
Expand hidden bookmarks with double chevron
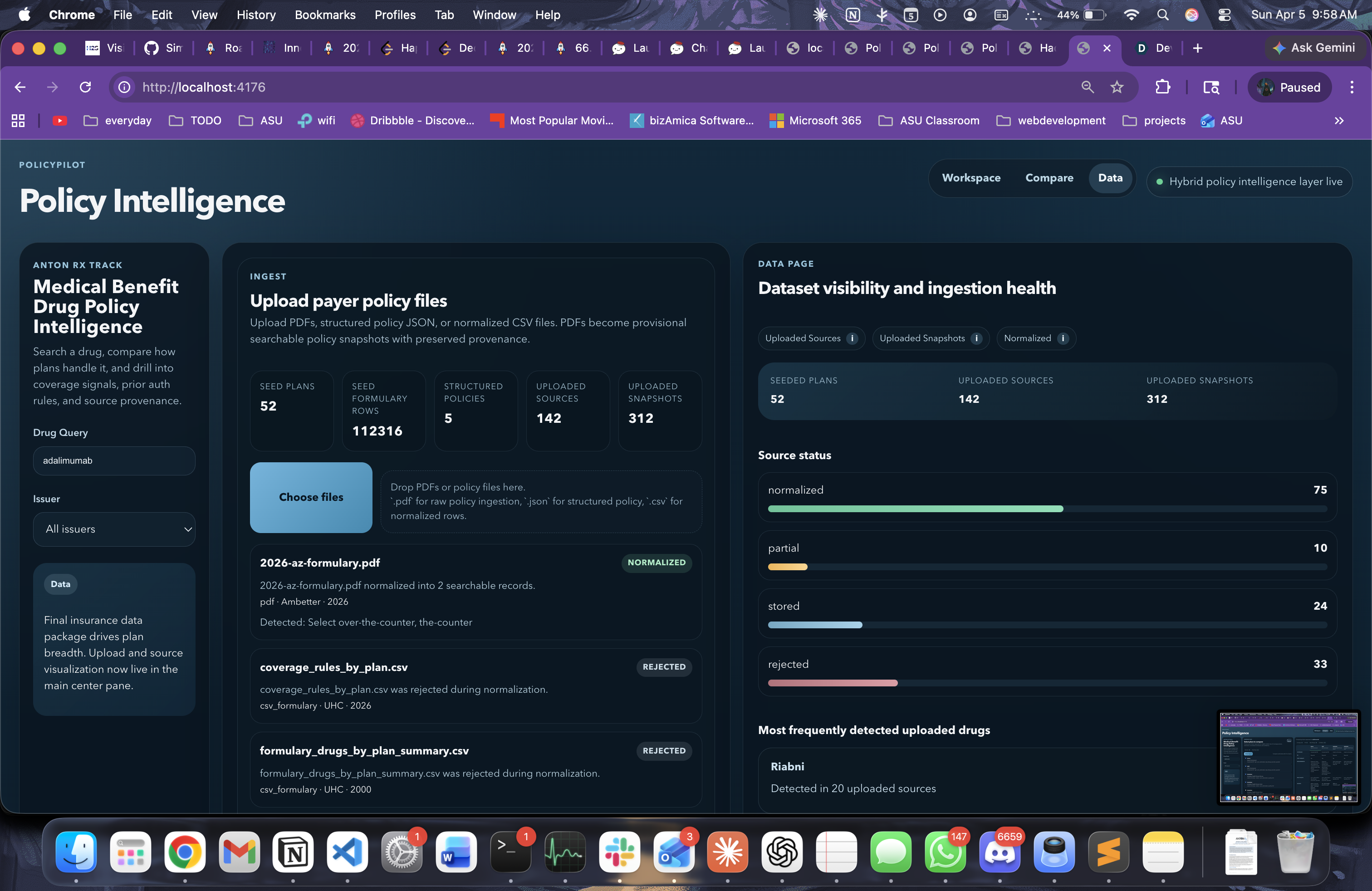coord(1338,121)
